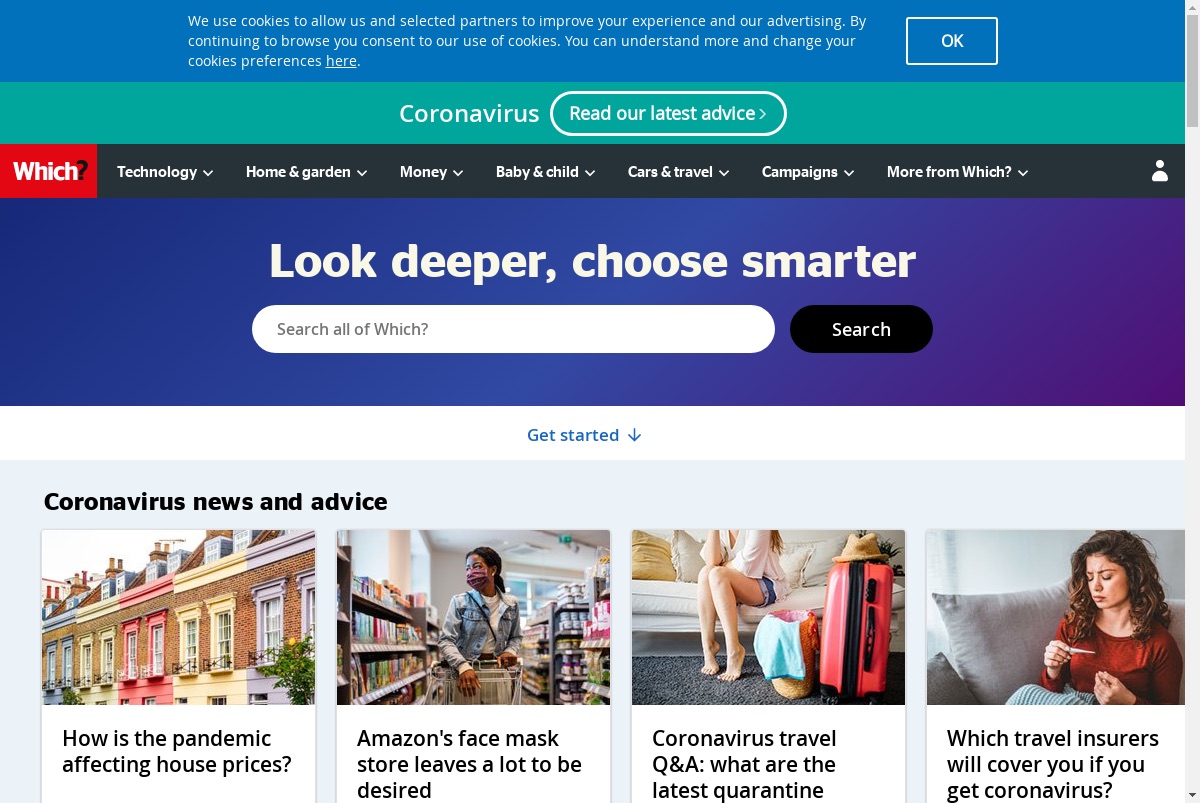Open the user account profile icon
The height and width of the screenshot is (803, 1200).
(x=1159, y=171)
